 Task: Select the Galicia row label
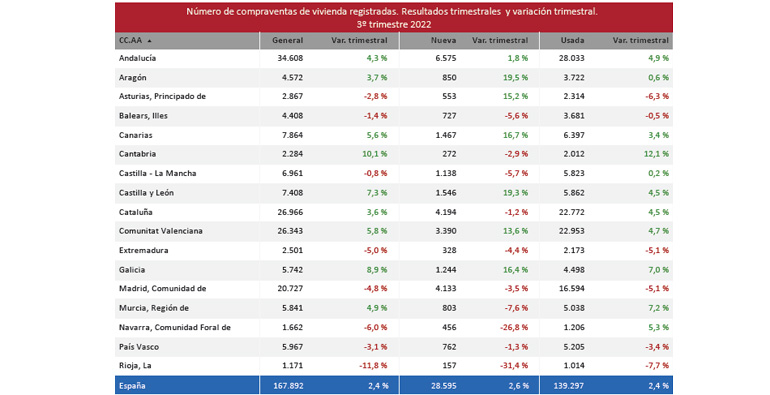point(132,270)
